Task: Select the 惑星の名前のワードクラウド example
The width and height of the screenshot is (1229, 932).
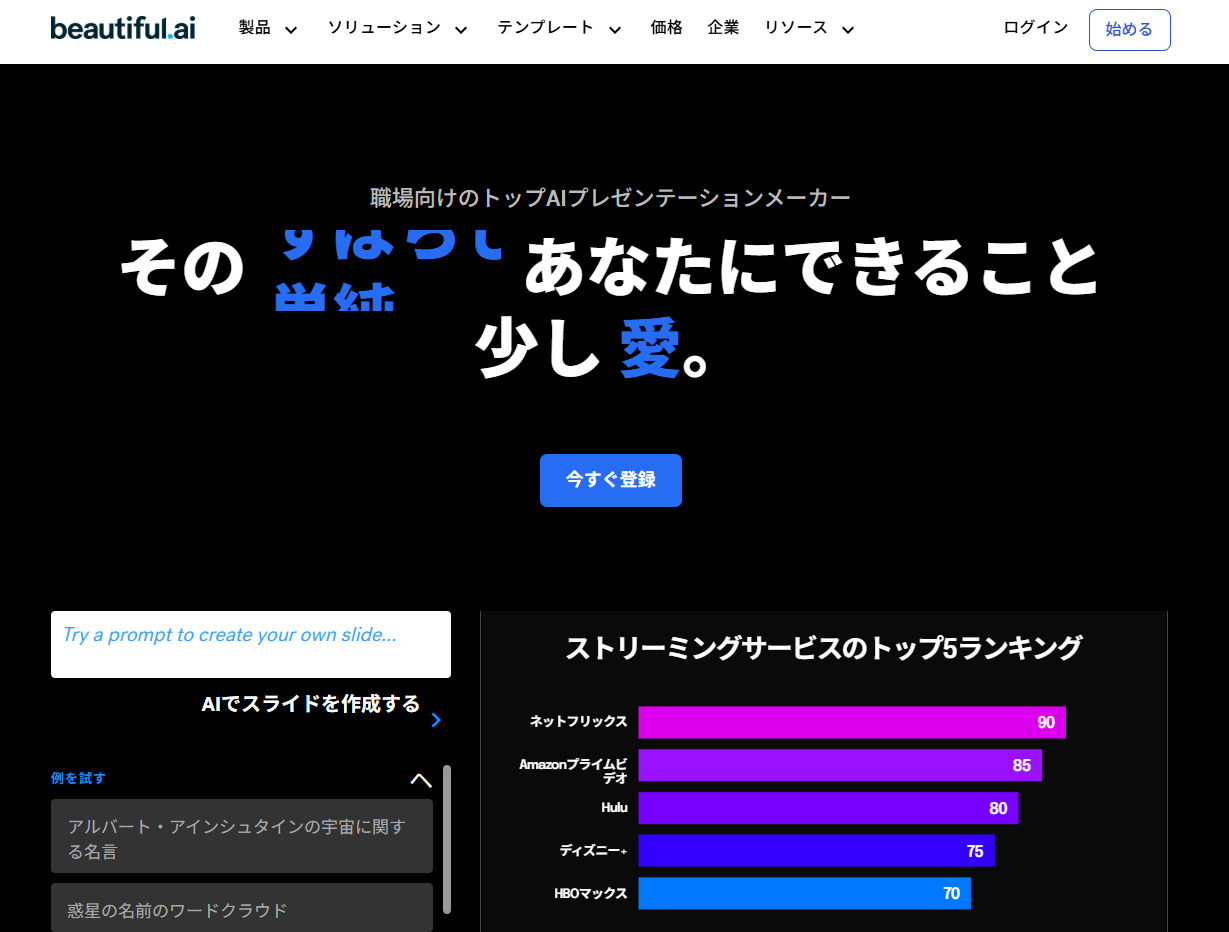Action: point(242,908)
